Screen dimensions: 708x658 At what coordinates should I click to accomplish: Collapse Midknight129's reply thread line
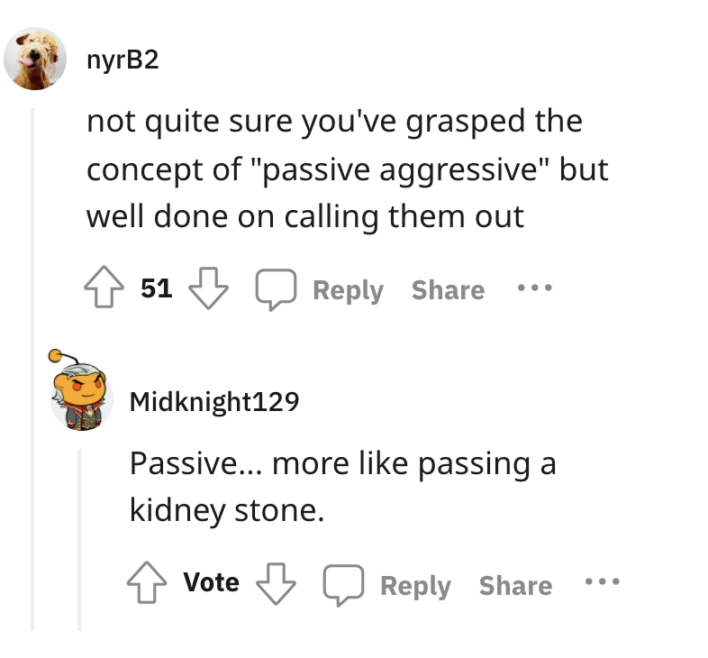pos(80,540)
